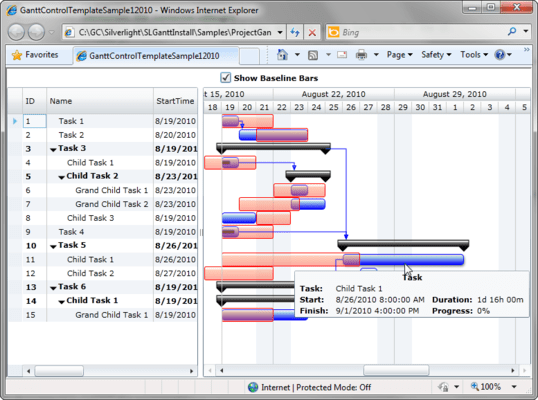Image resolution: width=538 pixels, height=400 pixels.
Task: Click the Refresh page icon
Action: click(295, 32)
